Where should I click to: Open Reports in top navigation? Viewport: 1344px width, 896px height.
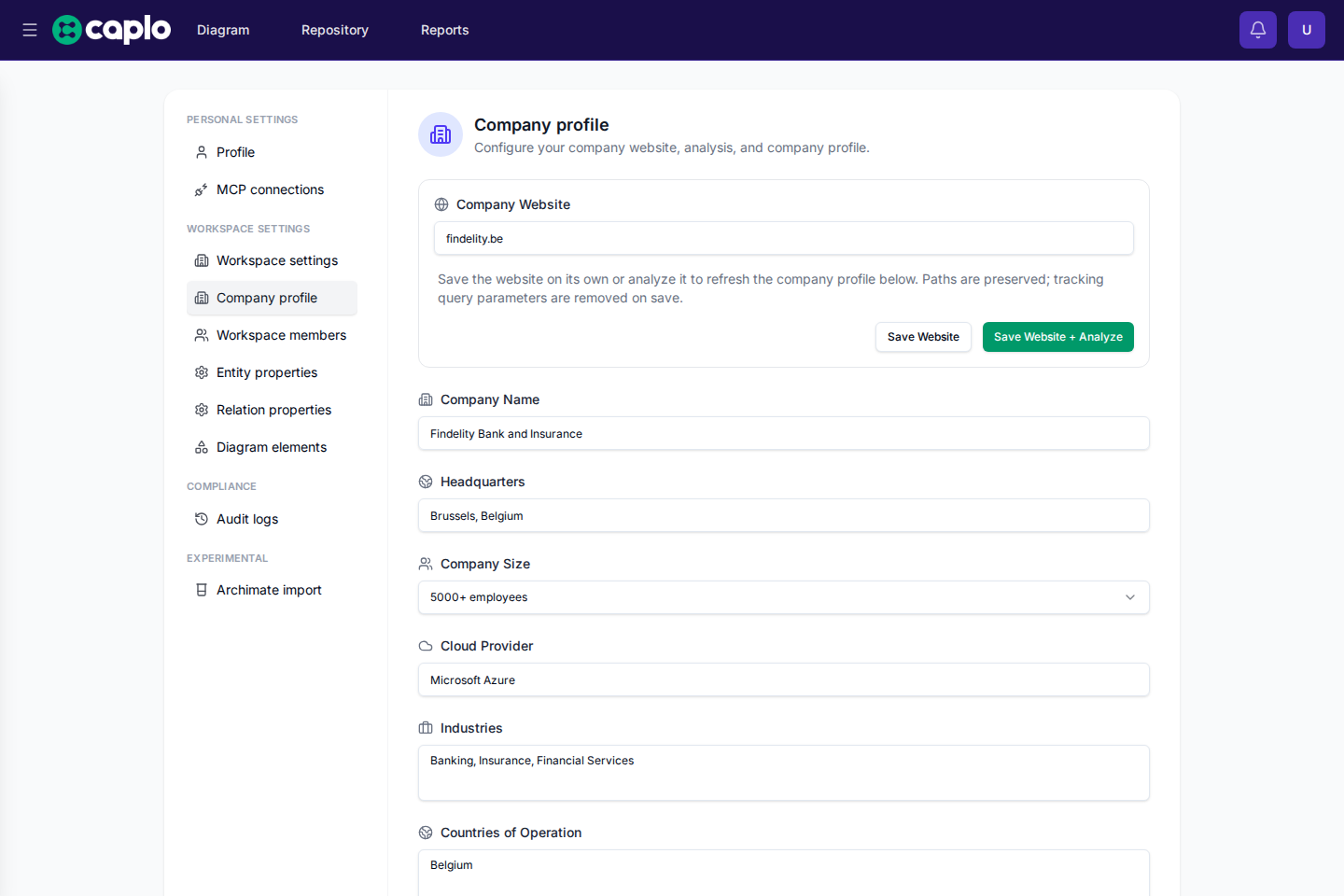pos(445,30)
